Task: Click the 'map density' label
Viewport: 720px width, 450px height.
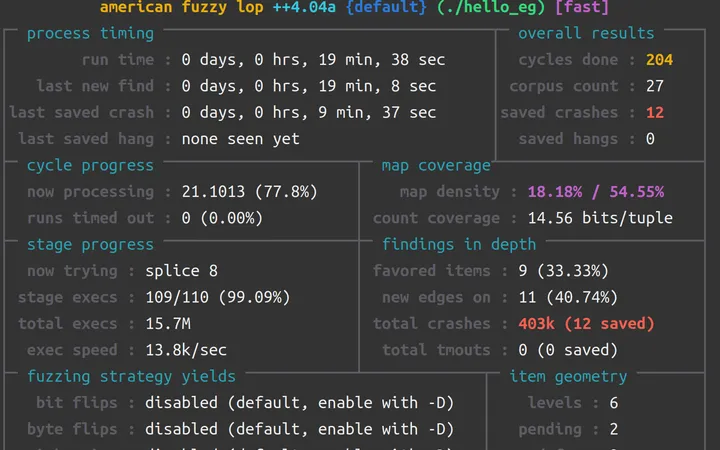Action: tap(450, 191)
